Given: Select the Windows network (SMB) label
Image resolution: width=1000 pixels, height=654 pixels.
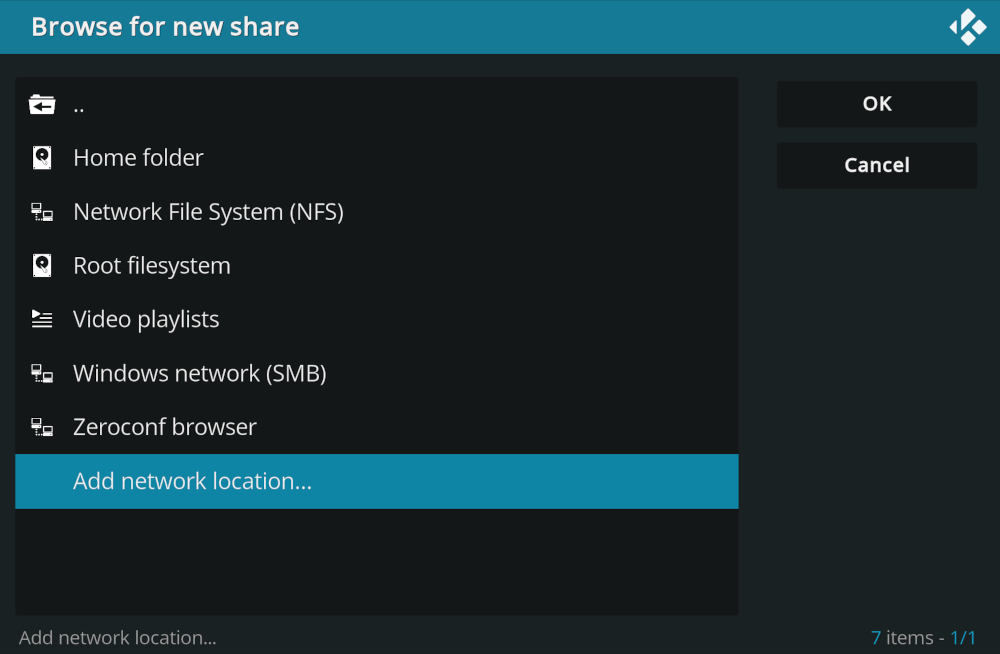Looking at the screenshot, I should (200, 373).
